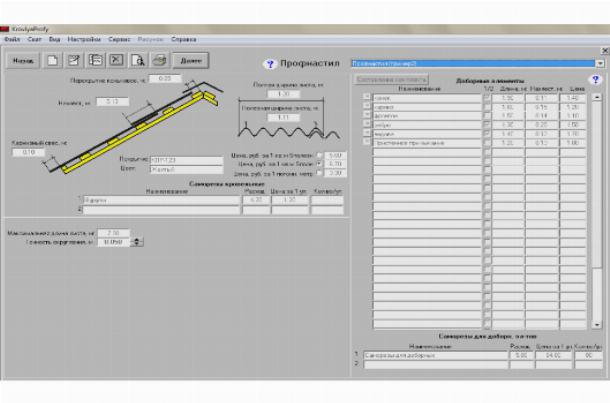Click the edit document pencil toolbar icon

(x=75, y=61)
